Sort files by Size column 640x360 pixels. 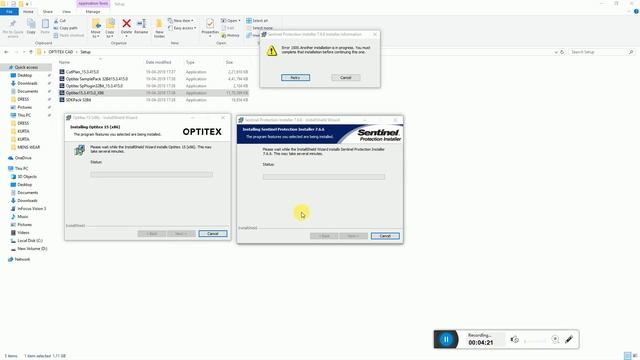pyautogui.click(x=229, y=62)
